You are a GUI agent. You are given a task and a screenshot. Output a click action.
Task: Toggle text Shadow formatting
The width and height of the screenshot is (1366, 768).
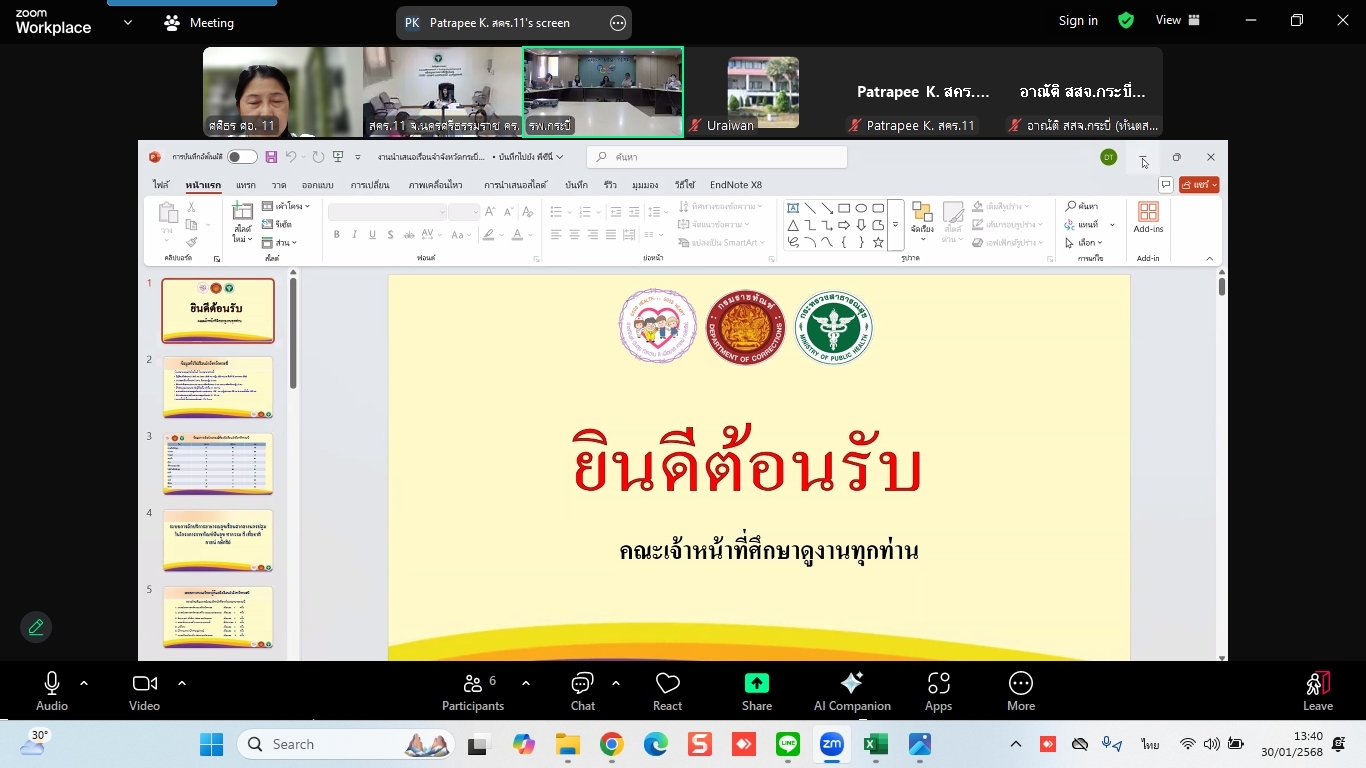click(x=391, y=235)
